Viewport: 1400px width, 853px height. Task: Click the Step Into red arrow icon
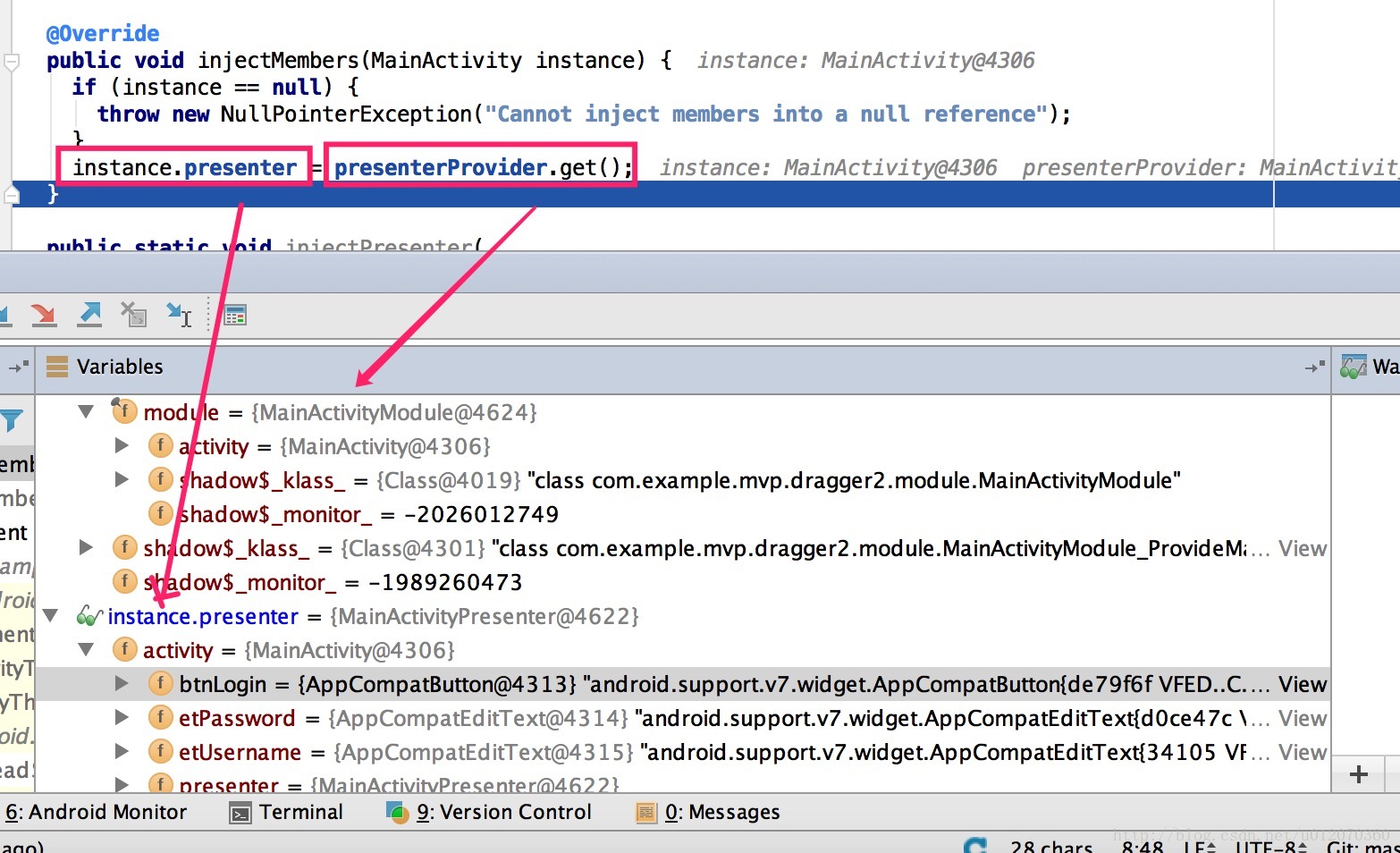pos(43,314)
